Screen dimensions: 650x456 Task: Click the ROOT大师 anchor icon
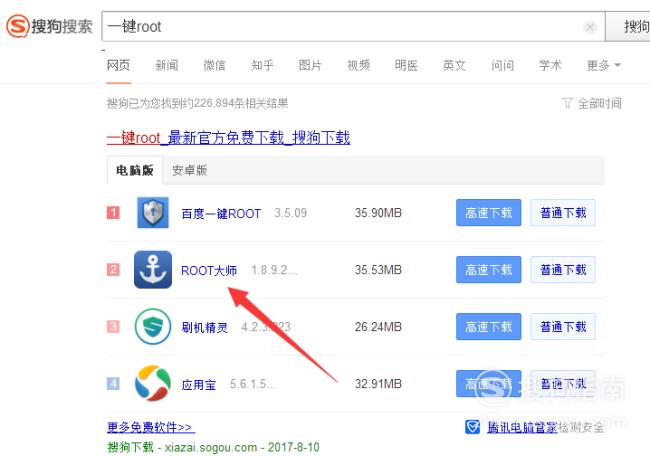[x=153, y=269]
